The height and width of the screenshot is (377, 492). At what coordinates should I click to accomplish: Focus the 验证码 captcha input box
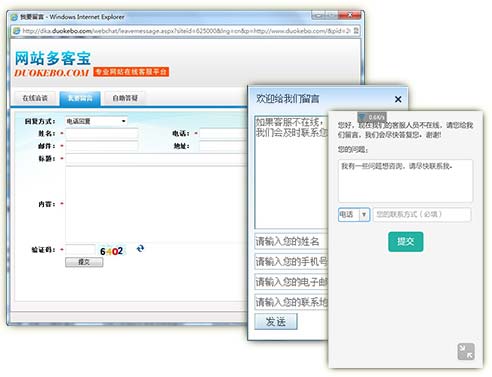[80, 250]
